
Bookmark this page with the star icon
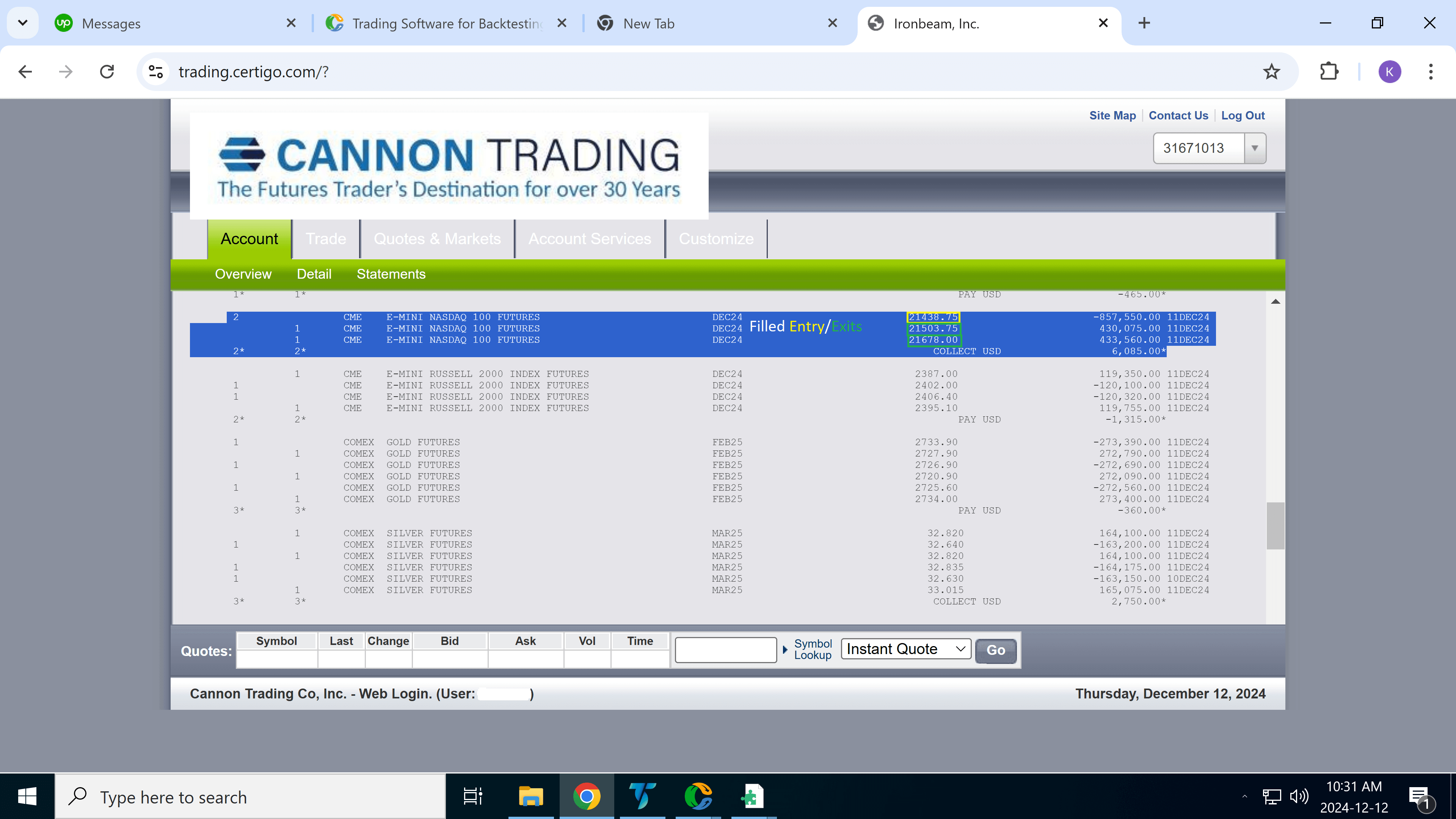(x=1271, y=72)
